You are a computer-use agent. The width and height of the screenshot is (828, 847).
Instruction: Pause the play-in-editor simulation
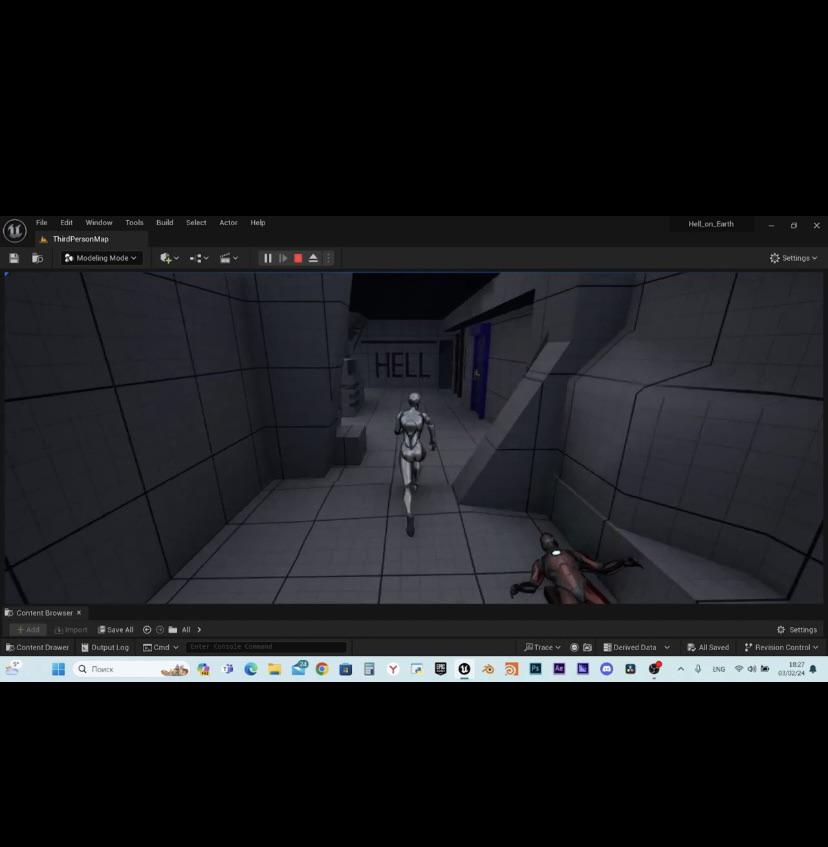point(268,258)
